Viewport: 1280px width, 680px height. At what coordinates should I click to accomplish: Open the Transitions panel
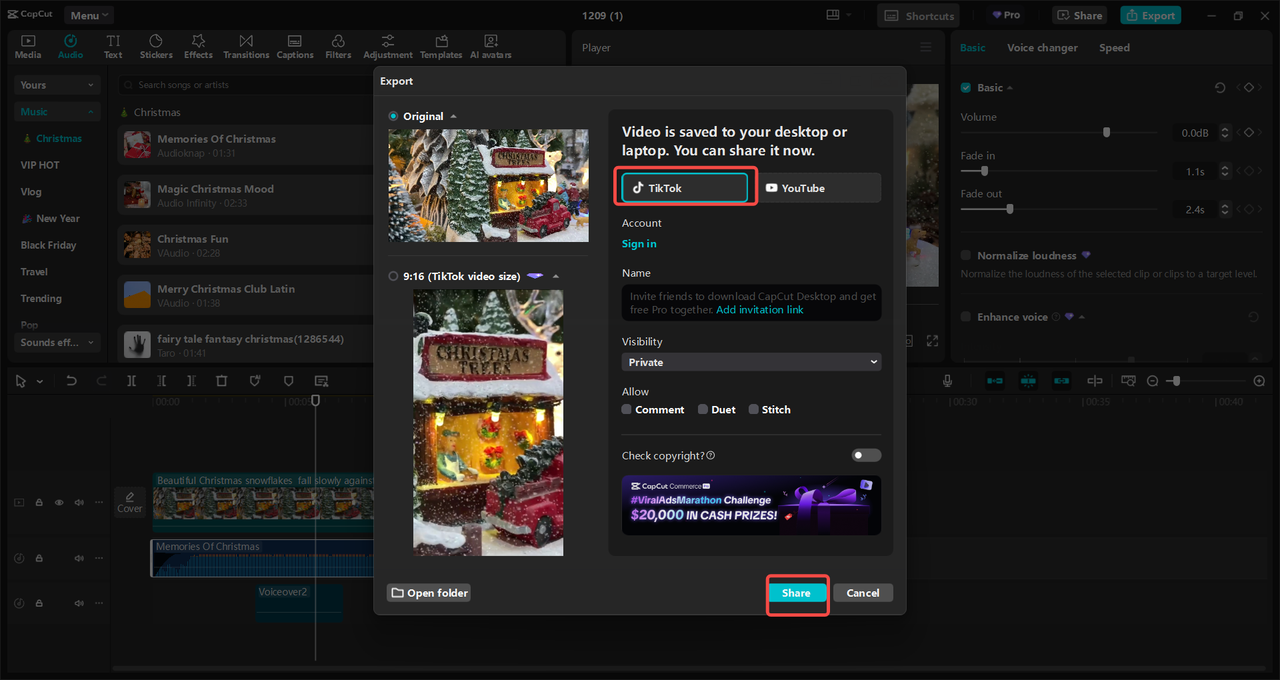[246, 47]
